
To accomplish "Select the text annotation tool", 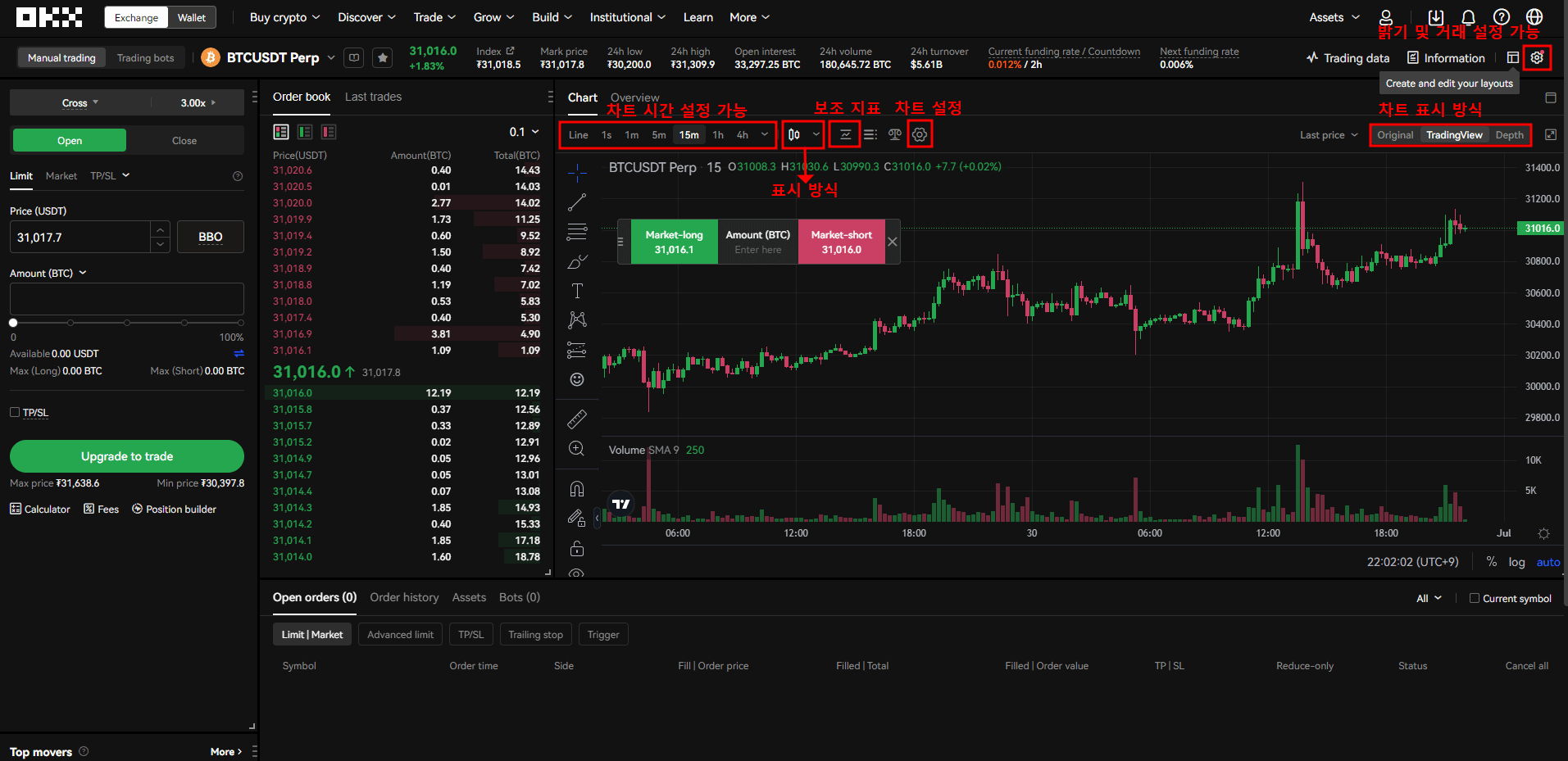I will [577, 291].
